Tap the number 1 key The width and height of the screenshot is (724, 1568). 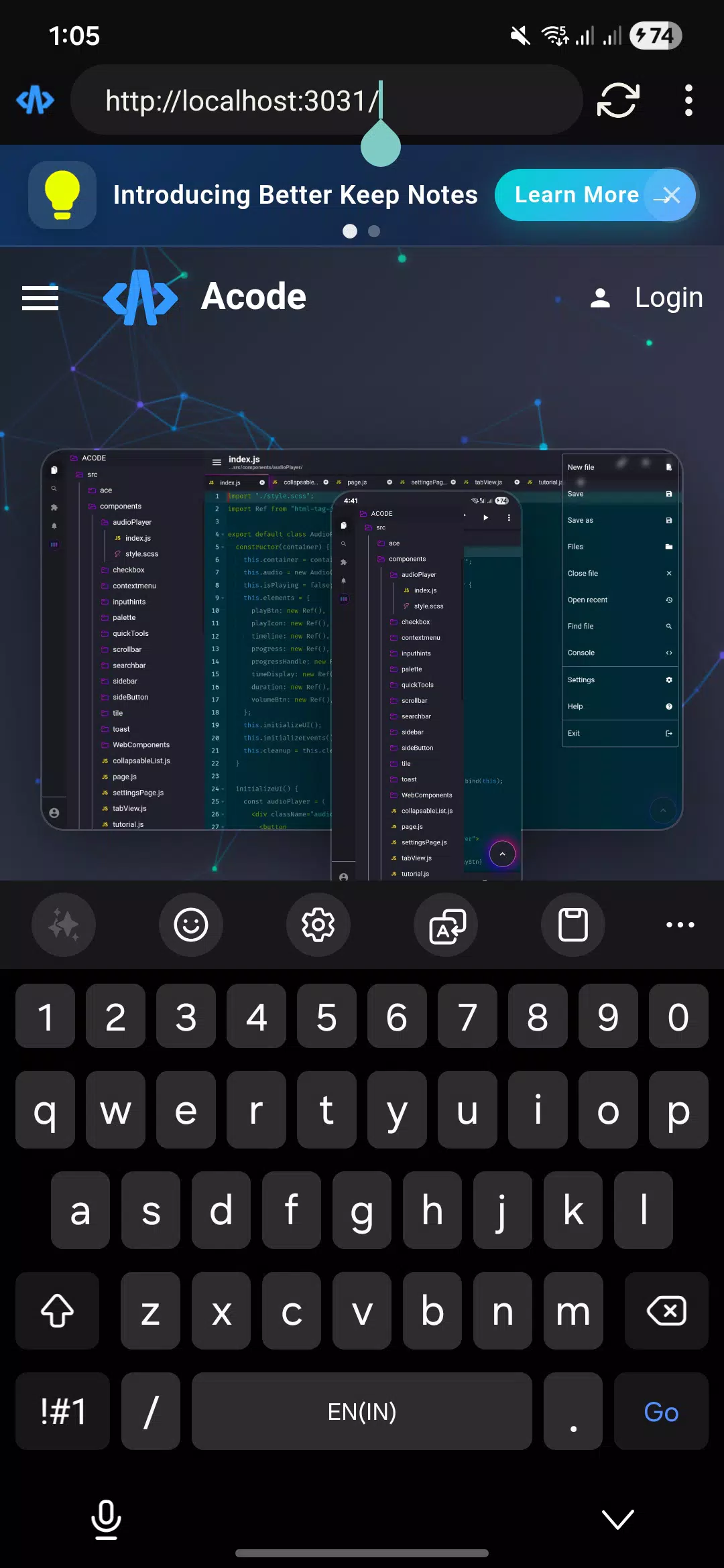[x=45, y=1016]
